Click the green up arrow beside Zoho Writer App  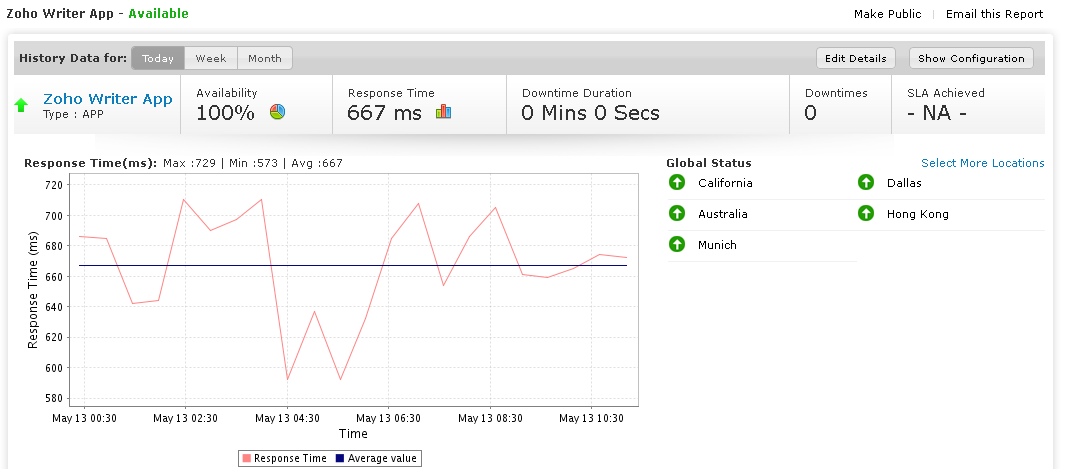22,105
